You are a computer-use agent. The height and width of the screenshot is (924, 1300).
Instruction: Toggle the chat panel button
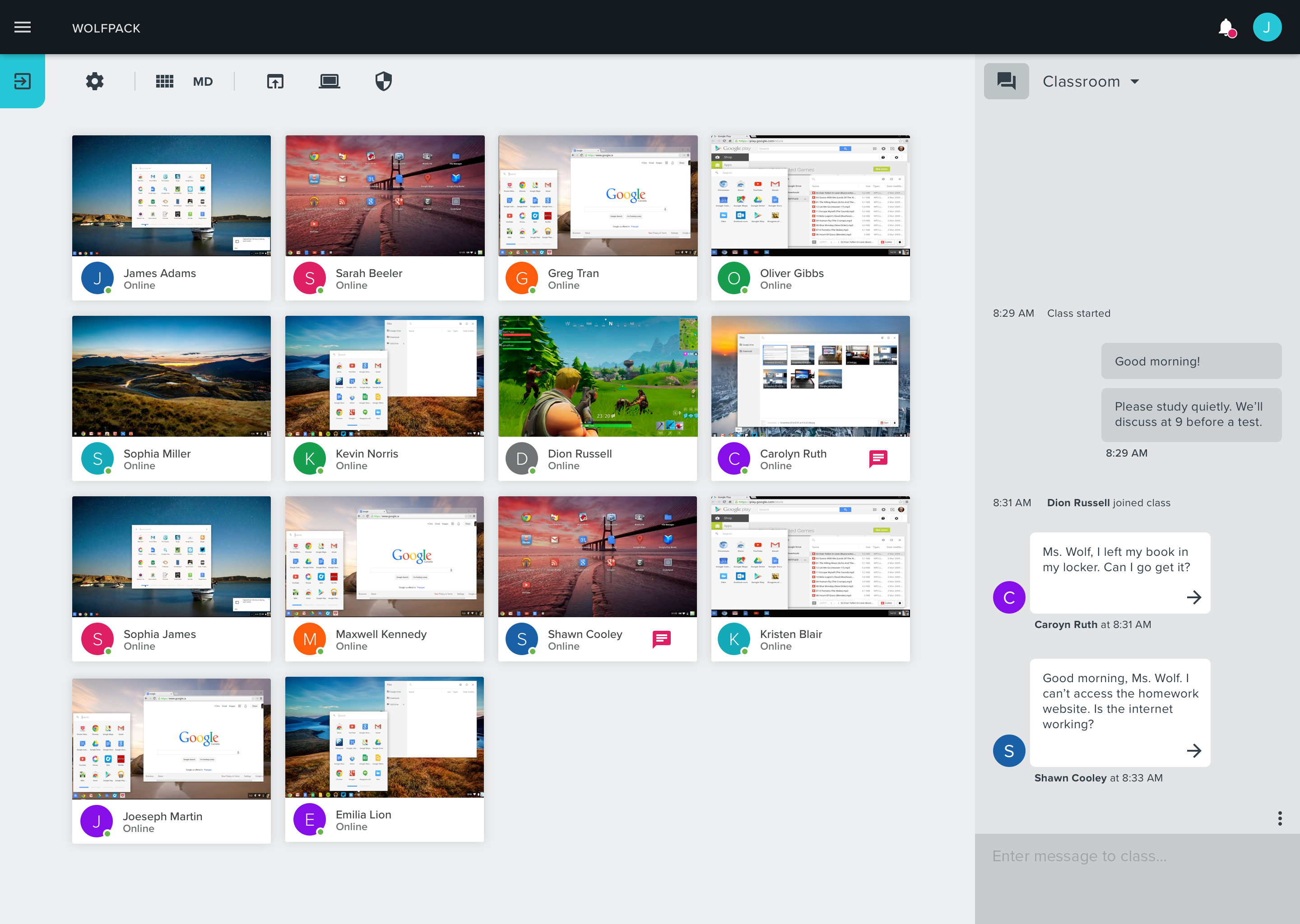pos(1006,81)
